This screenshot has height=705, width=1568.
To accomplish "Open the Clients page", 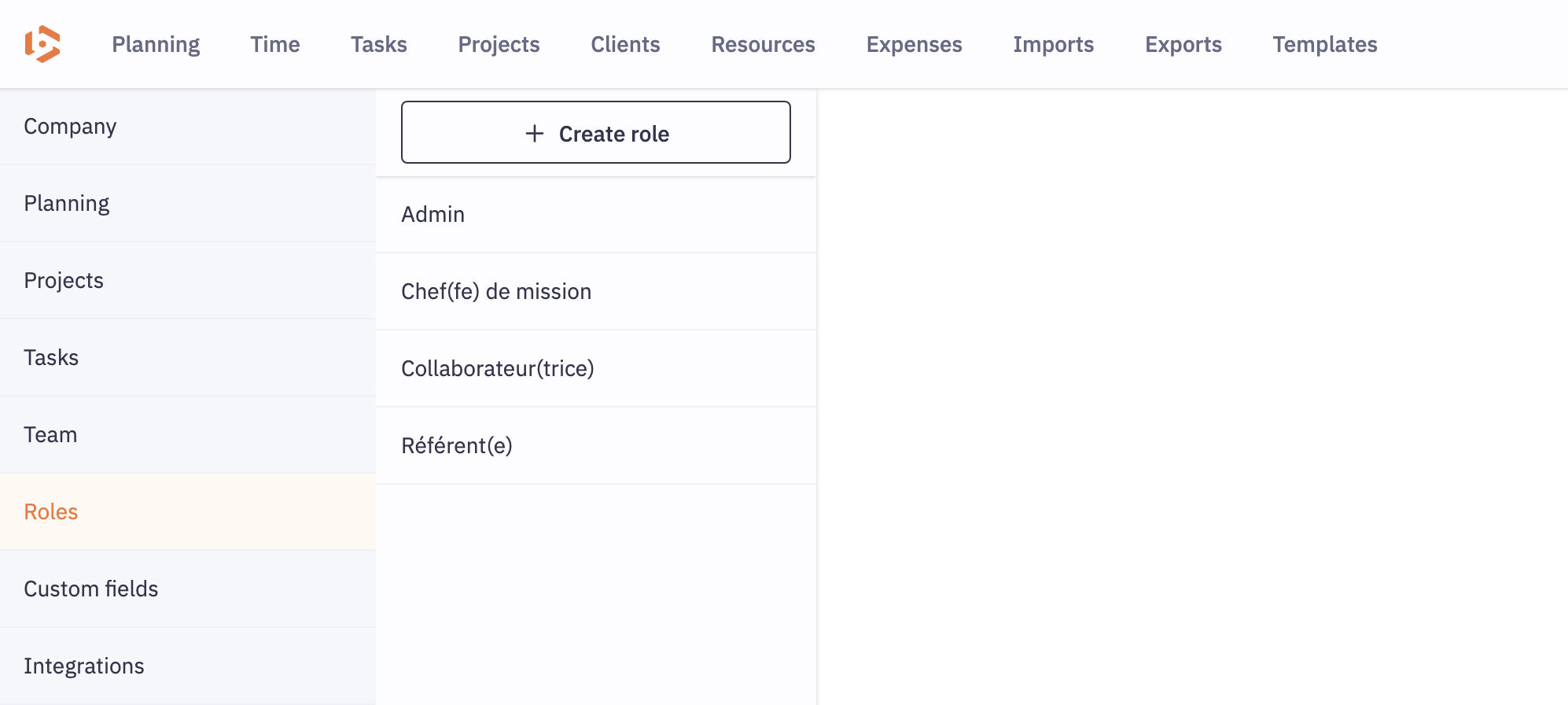I will (625, 45).
